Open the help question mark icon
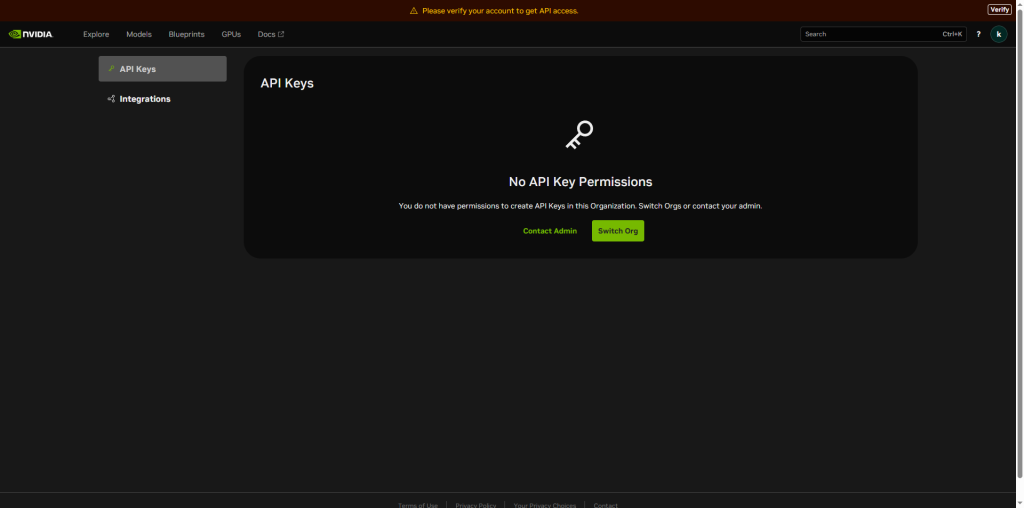This screenshot has width=1024, height=508. coord(978,34)
